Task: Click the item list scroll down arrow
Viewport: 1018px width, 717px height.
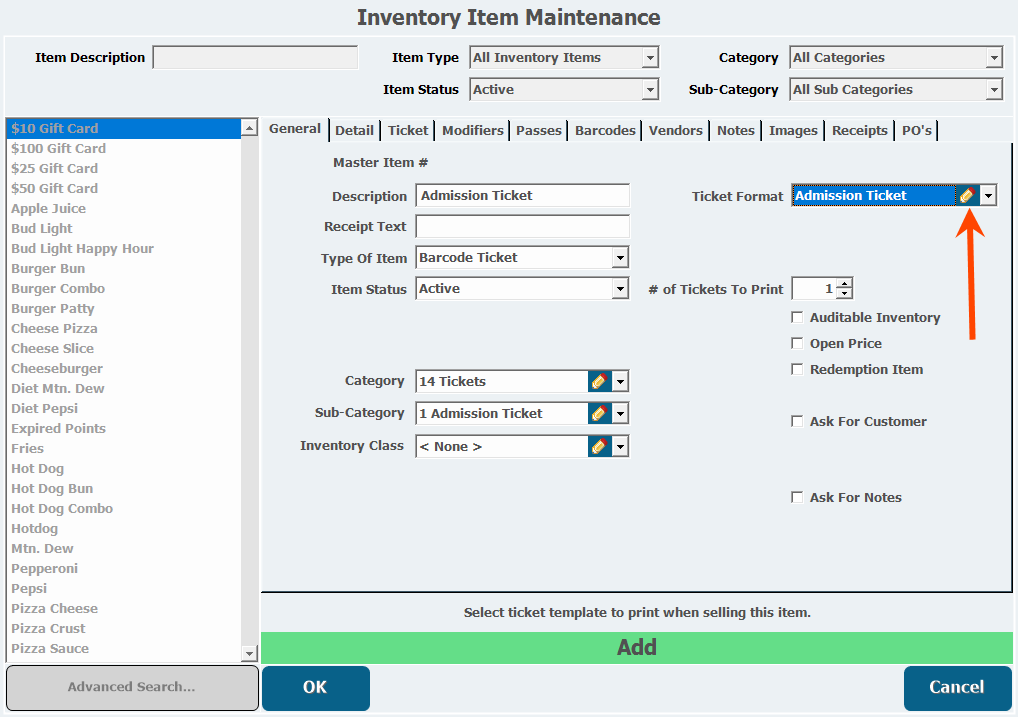Action: pyautogui.click(x=249, y=653)
